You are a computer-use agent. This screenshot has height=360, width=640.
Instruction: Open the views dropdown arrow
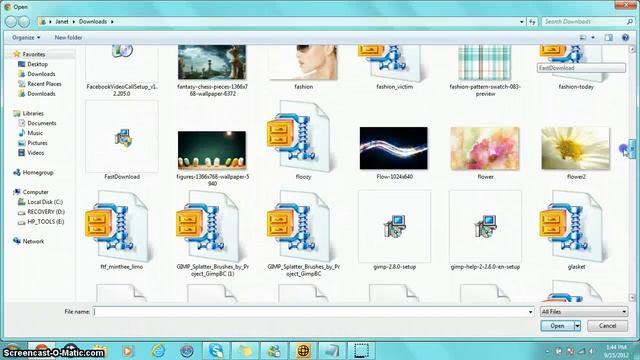click(593, 38)
